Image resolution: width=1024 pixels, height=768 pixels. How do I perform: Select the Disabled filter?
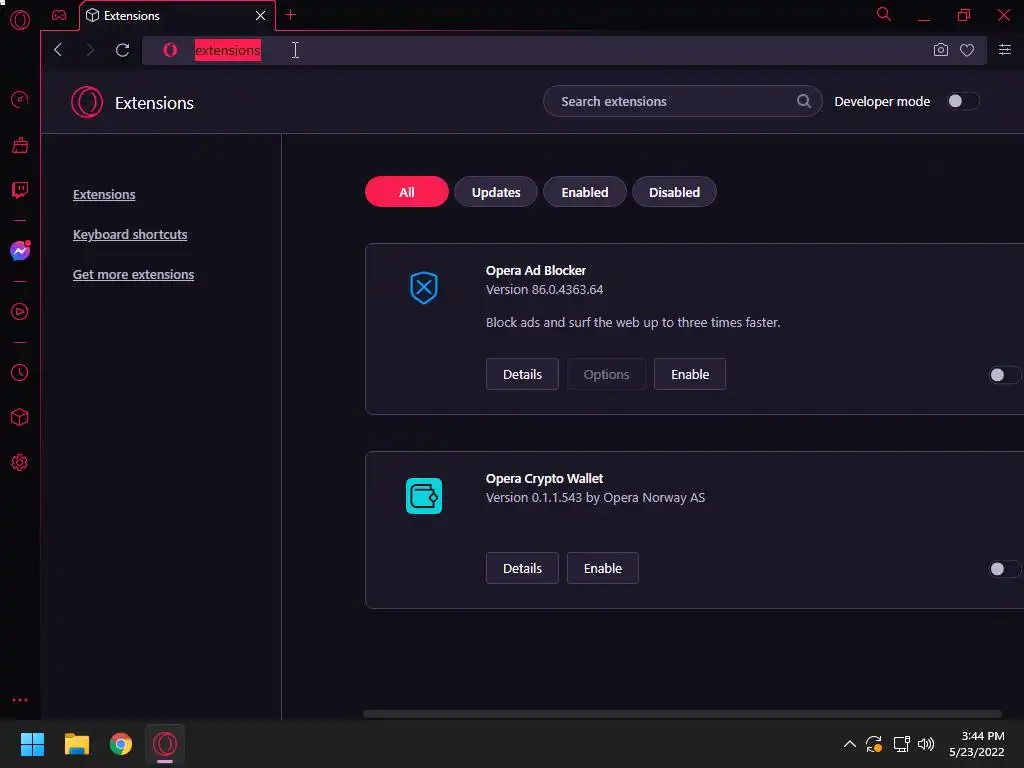click(x=674, y=192)
